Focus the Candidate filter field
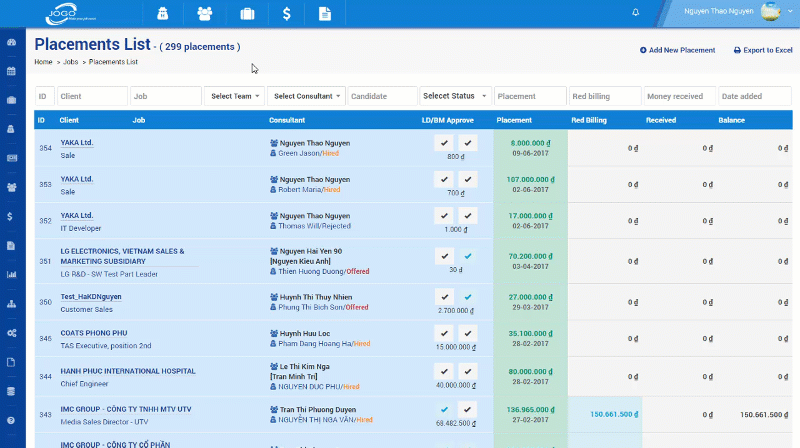The width and height of the screenshot is (800, 448). pos(383,96)
